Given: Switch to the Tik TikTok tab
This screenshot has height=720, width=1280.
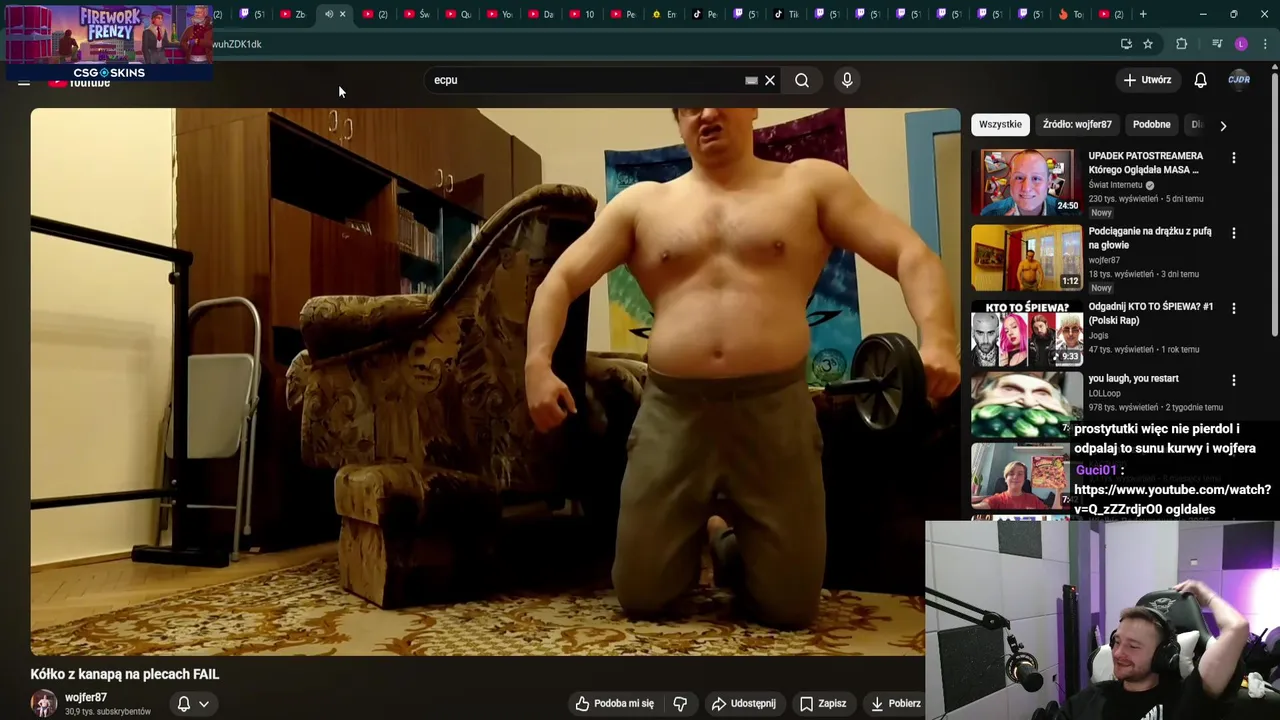Looking at the screenshot, I should coord(787,14).
